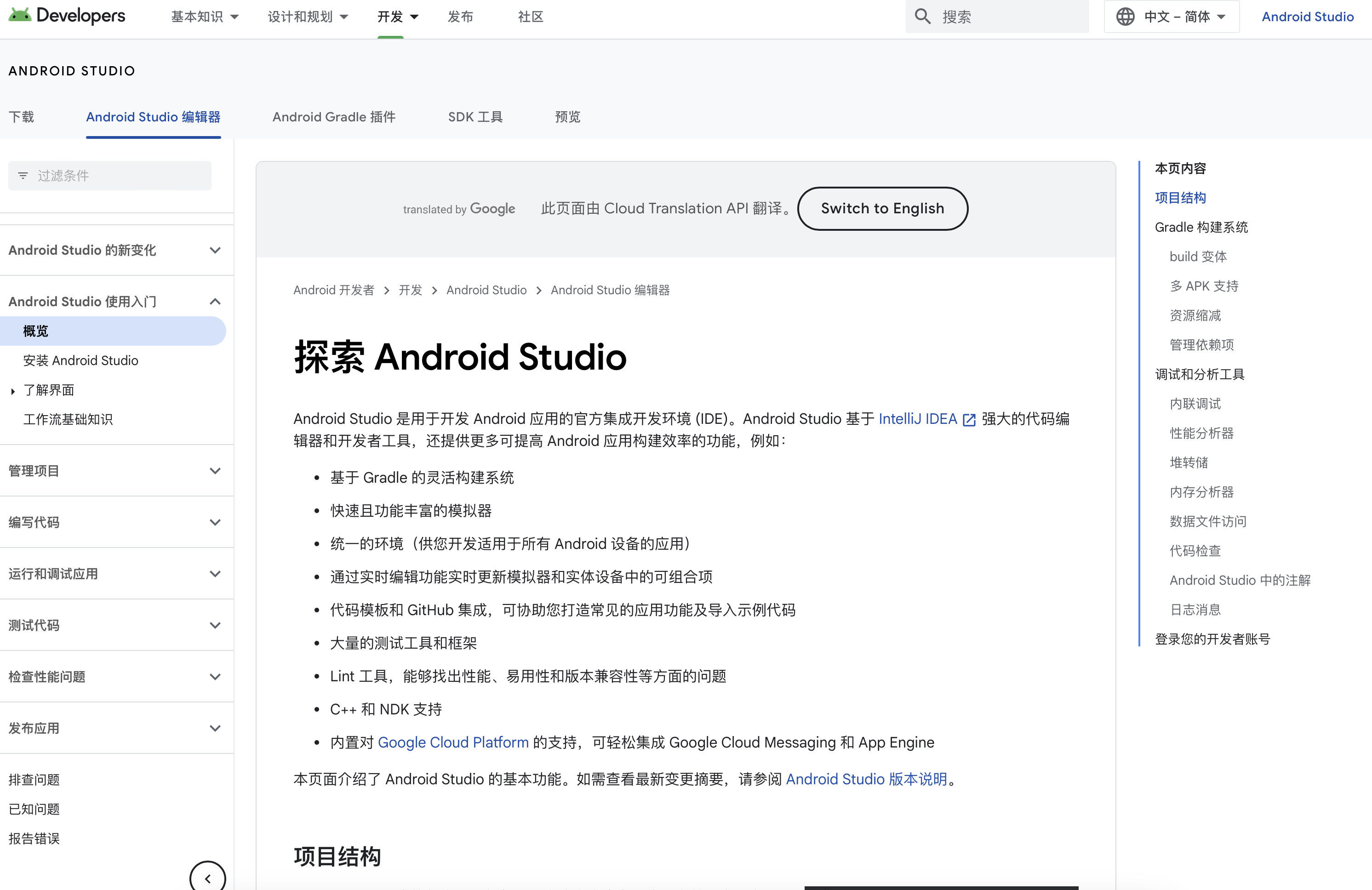Switch to SDK 工具 tab
The width and height of the screenshot is (1372, 890).
(475, 117)
